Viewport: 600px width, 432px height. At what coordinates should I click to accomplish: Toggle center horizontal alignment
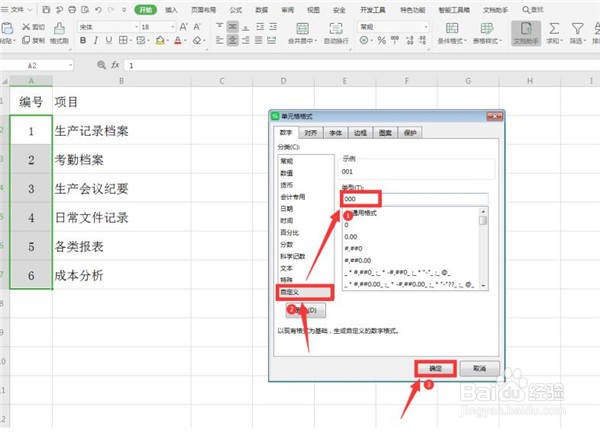point(233,40)
